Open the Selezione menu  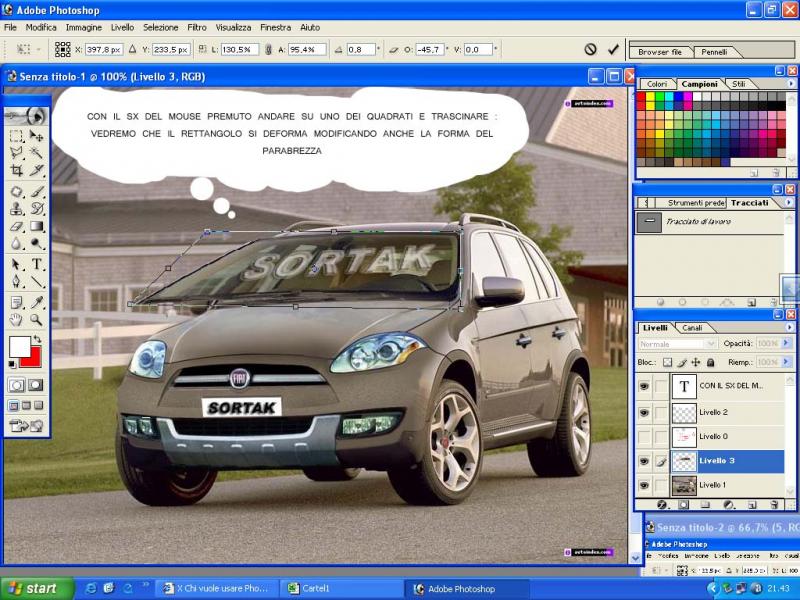(161, 28)
